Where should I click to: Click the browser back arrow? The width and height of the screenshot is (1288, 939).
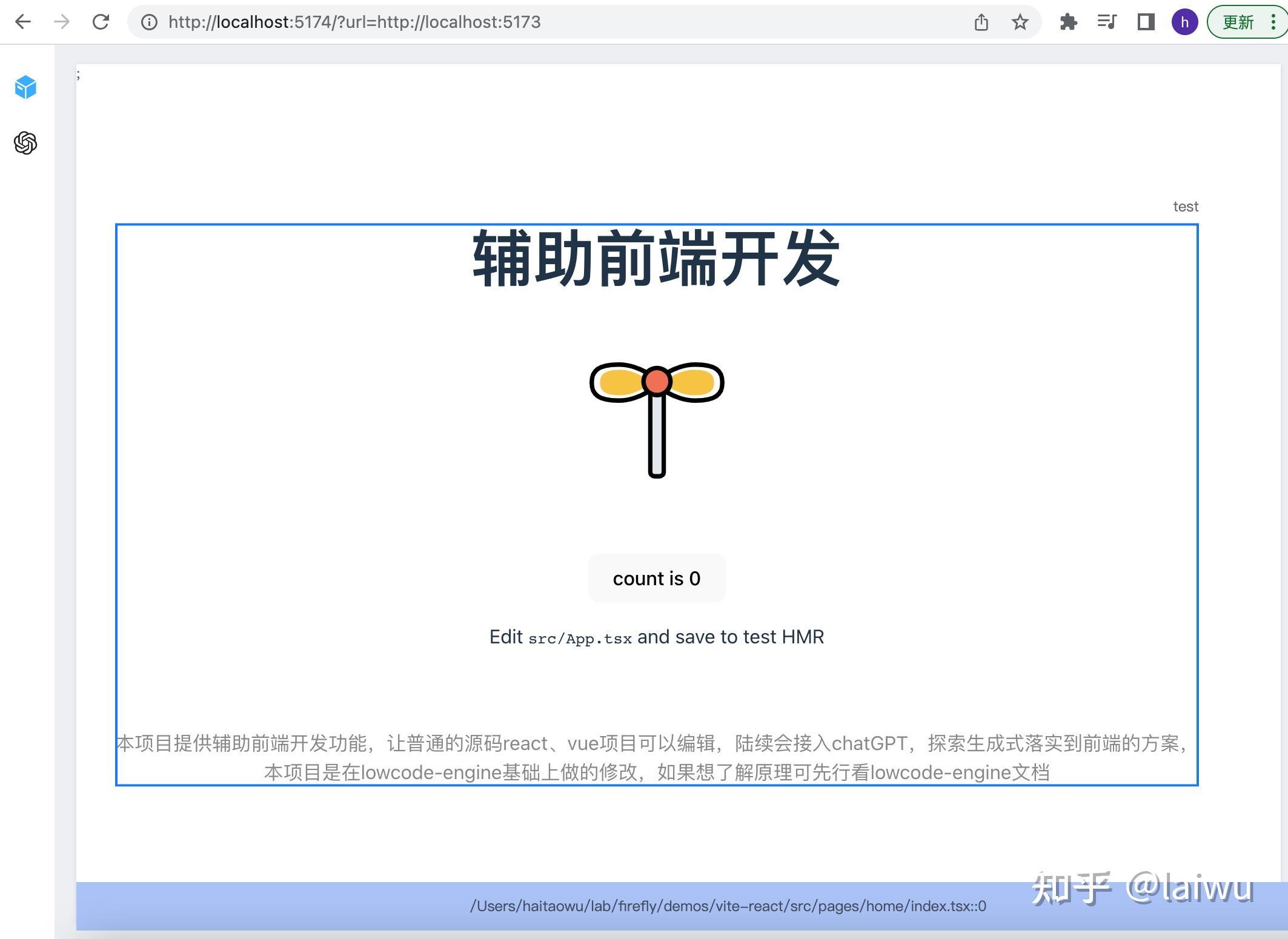23,22
